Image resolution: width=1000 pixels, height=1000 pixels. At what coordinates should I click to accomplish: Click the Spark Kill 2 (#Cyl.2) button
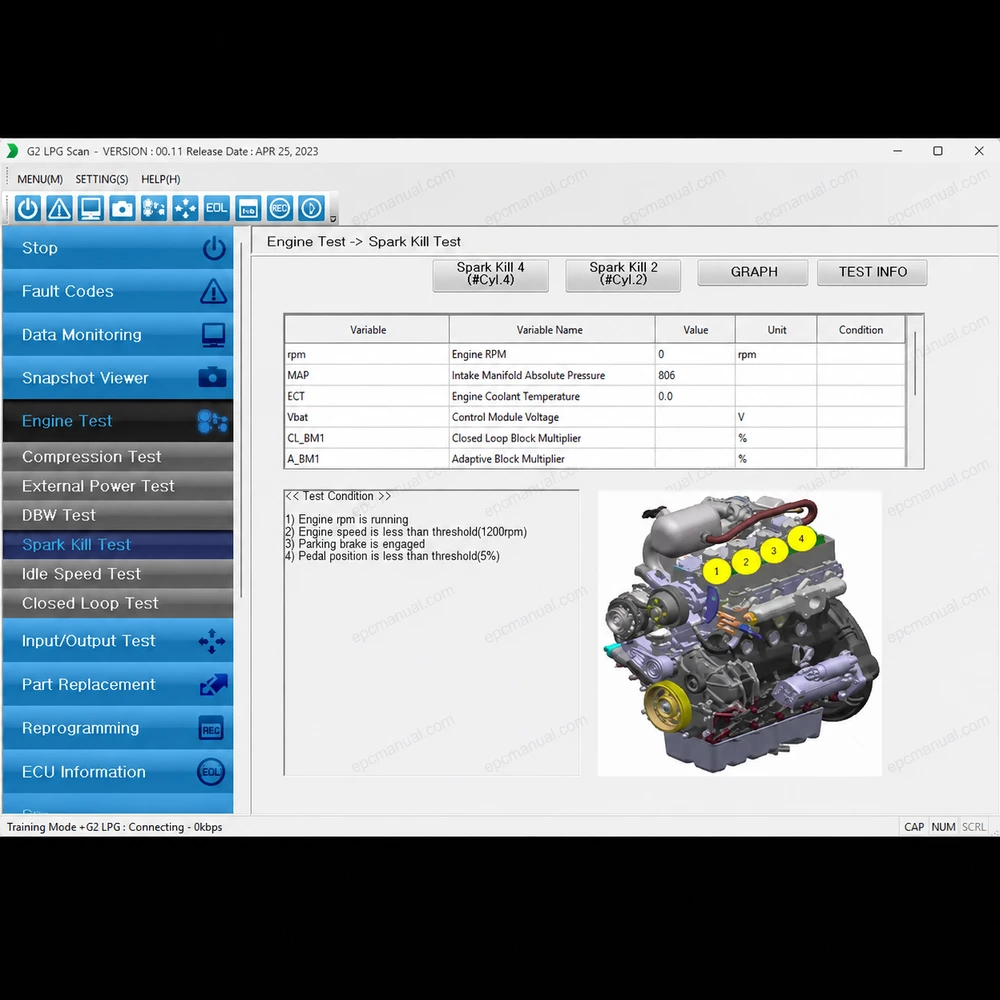tap(623, 274)
